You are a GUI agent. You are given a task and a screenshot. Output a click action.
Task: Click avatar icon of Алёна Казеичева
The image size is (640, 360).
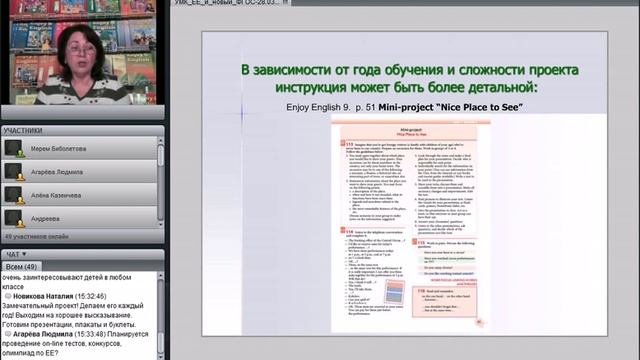(14, 195)
